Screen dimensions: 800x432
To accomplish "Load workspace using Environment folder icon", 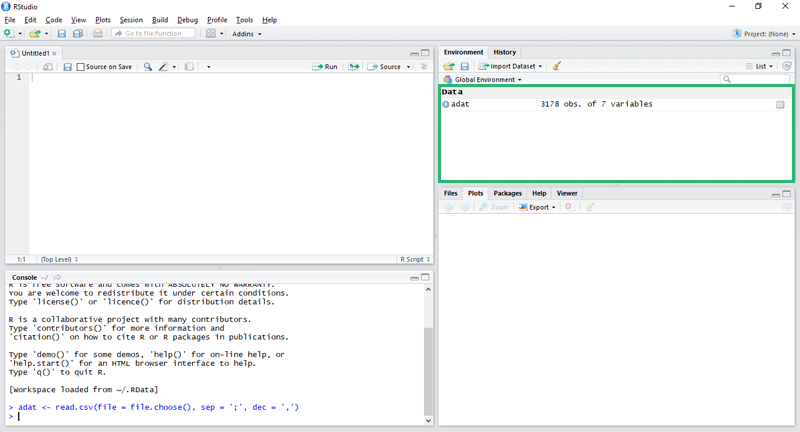I will (449, 66).
